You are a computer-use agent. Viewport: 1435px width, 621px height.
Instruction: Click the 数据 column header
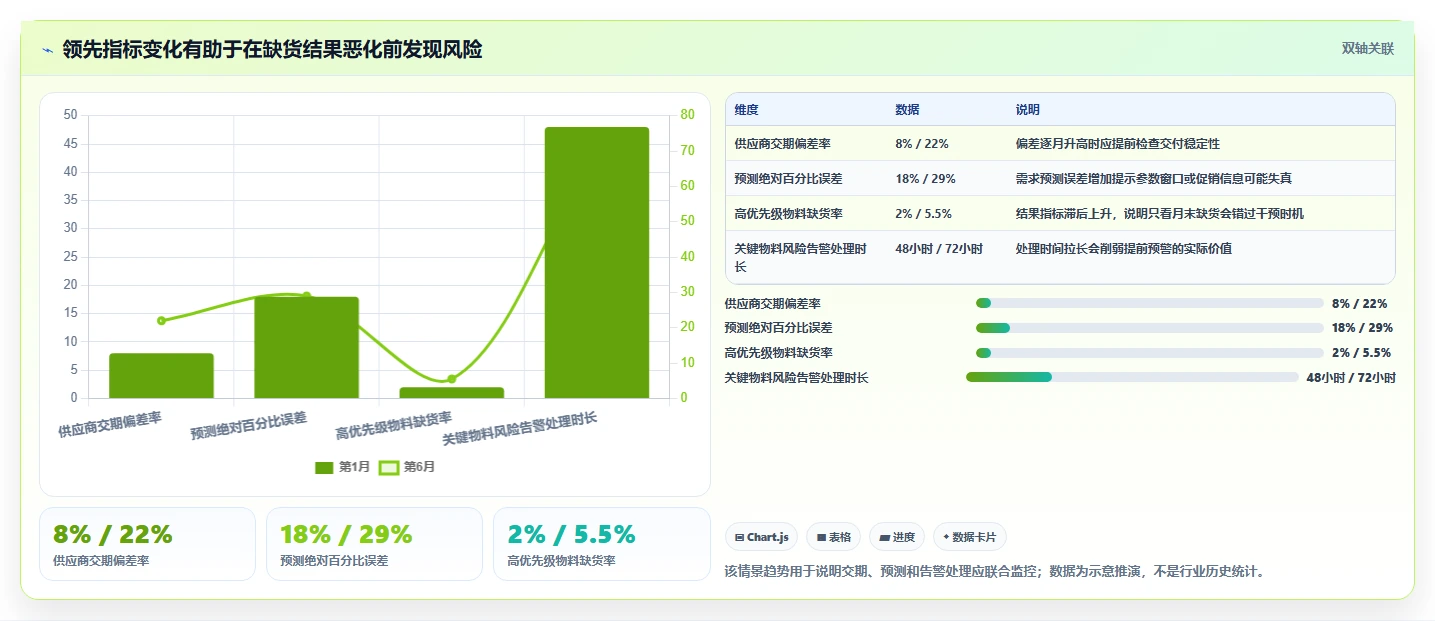click(x=907, y=110)
